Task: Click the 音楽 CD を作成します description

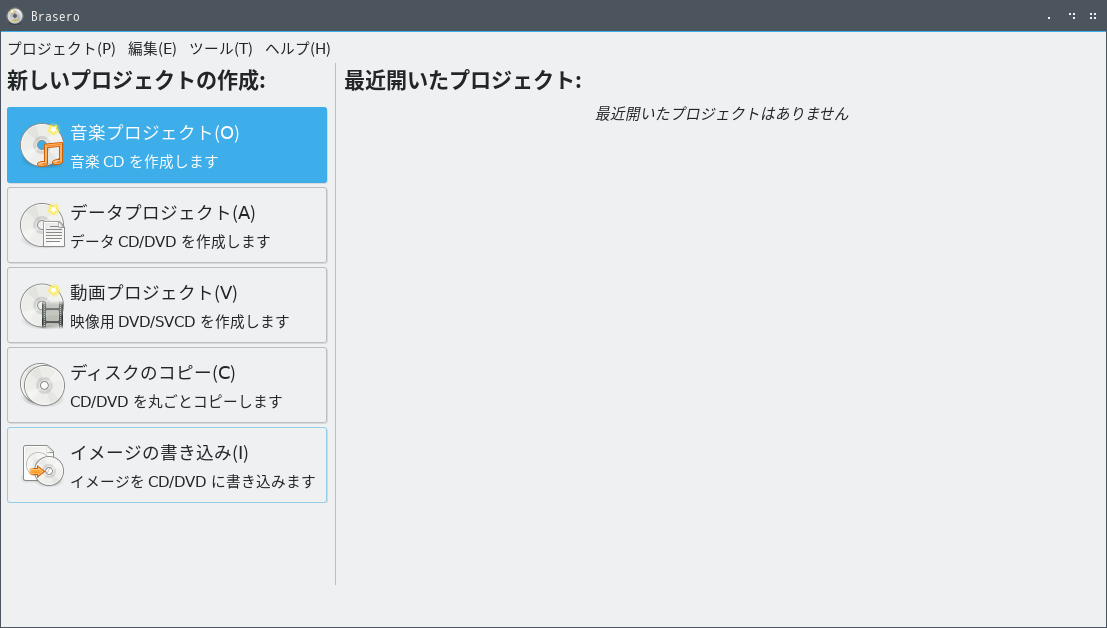Action: click(x=145, y=162)
